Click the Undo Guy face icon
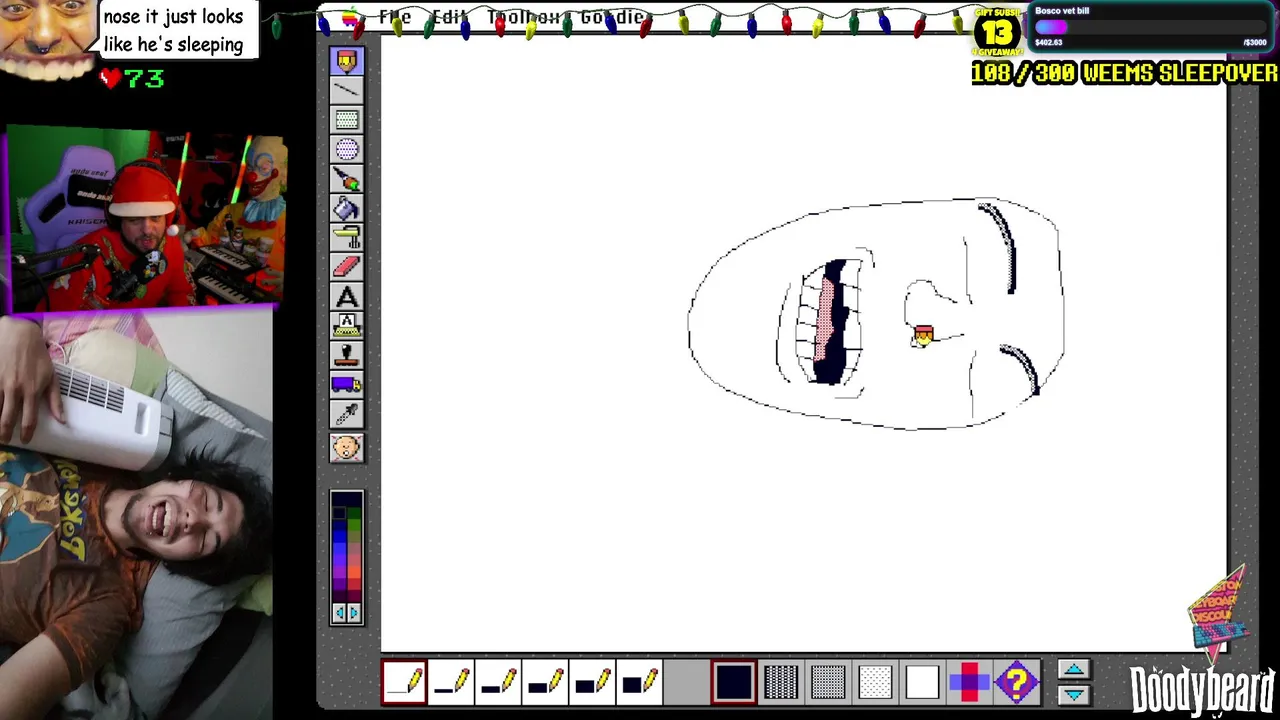 [x=347, y=447]
